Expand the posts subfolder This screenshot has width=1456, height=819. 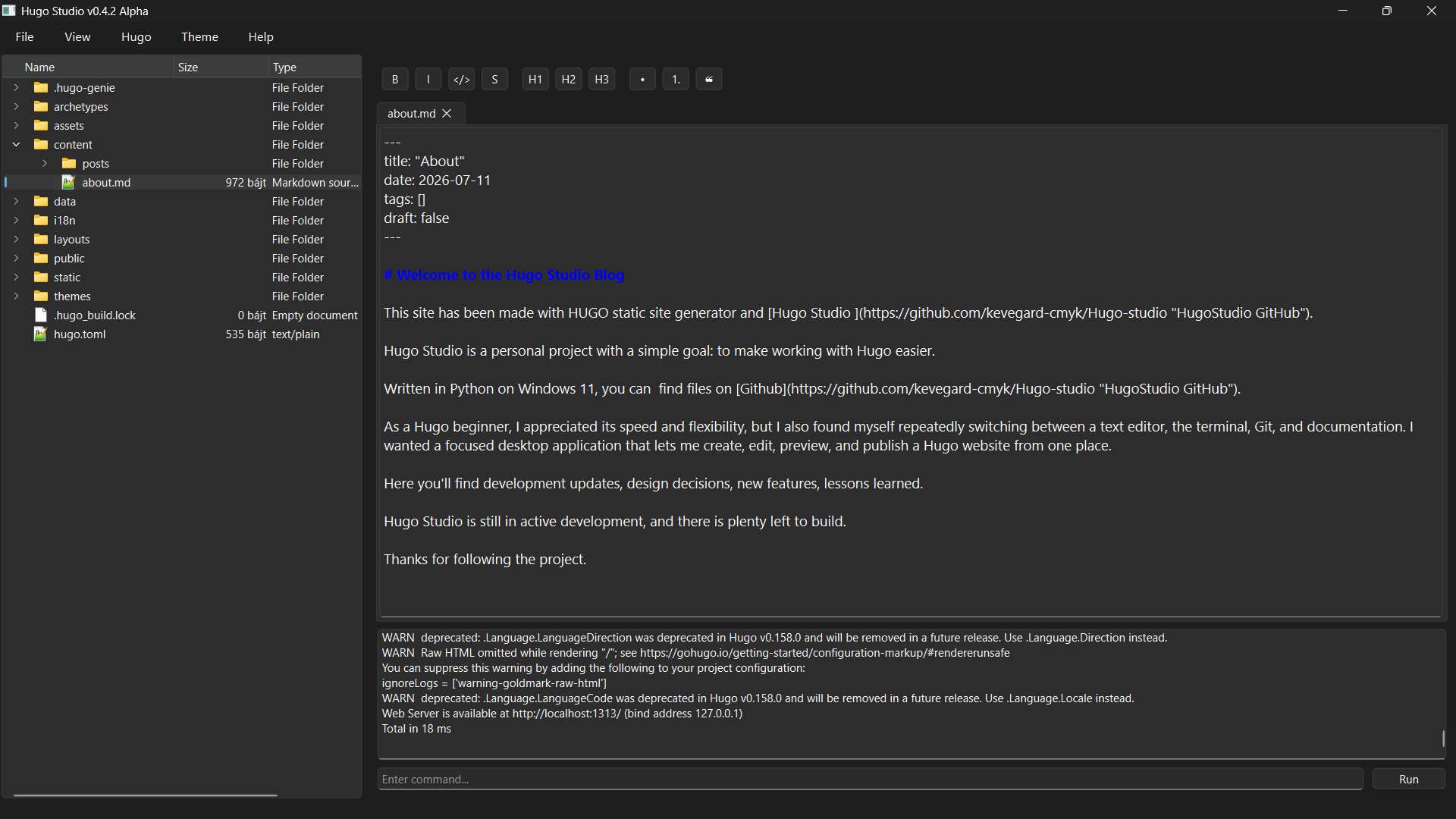point(45,163)
